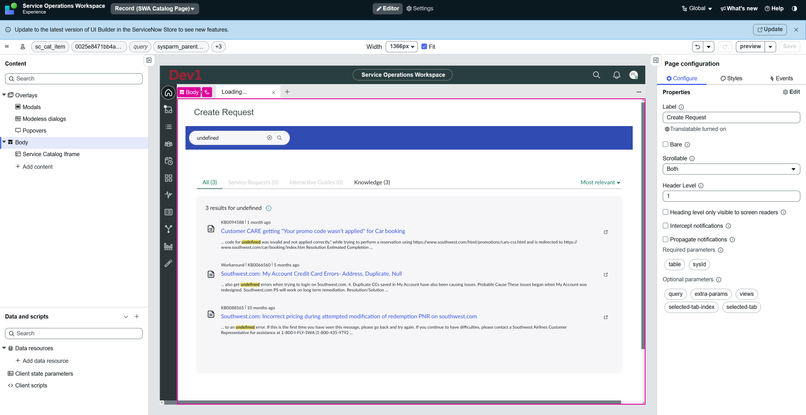Click info icon next to results count
Image resolution: width=806 pixels, height=415 pixels.
268,208
